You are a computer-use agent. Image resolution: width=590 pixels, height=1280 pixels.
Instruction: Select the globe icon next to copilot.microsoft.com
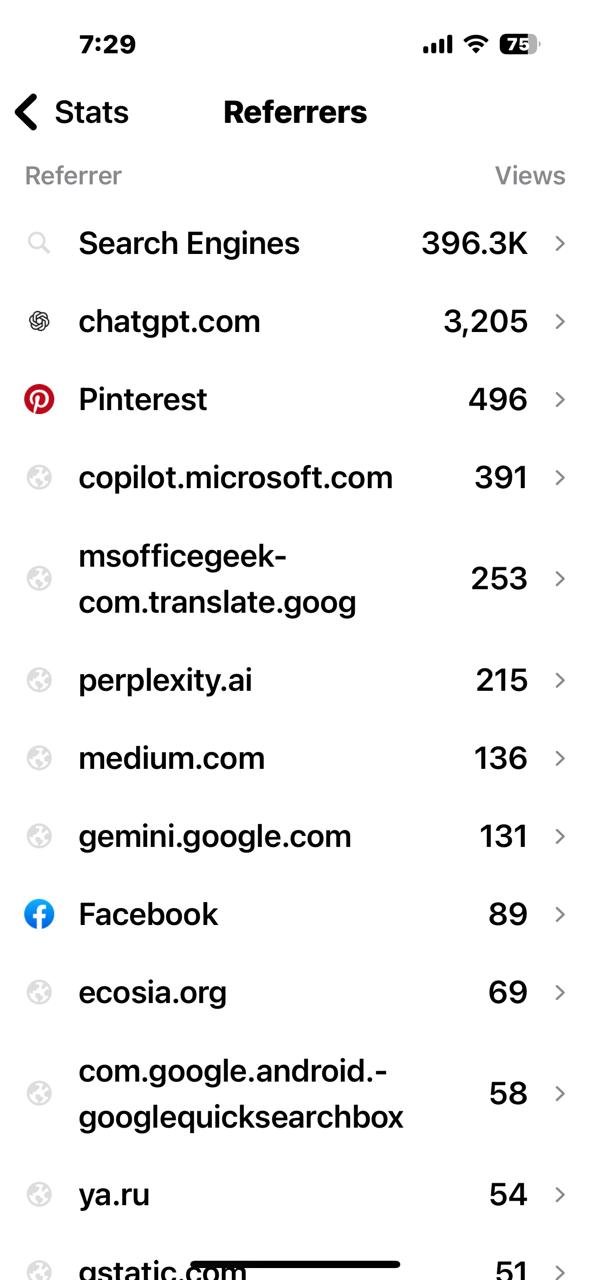(39, 477)
